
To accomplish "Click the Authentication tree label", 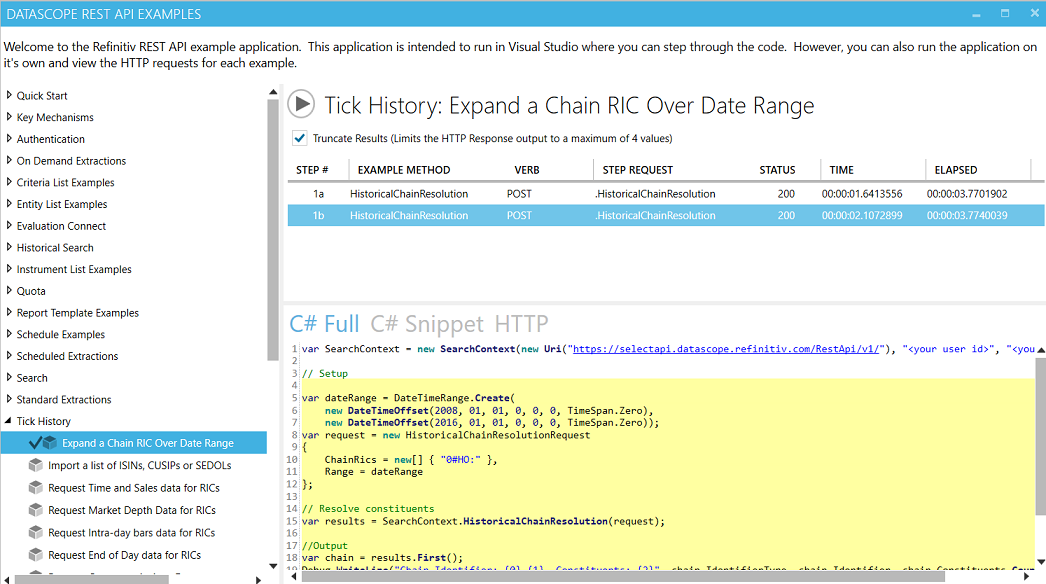I will pos(51,139).
